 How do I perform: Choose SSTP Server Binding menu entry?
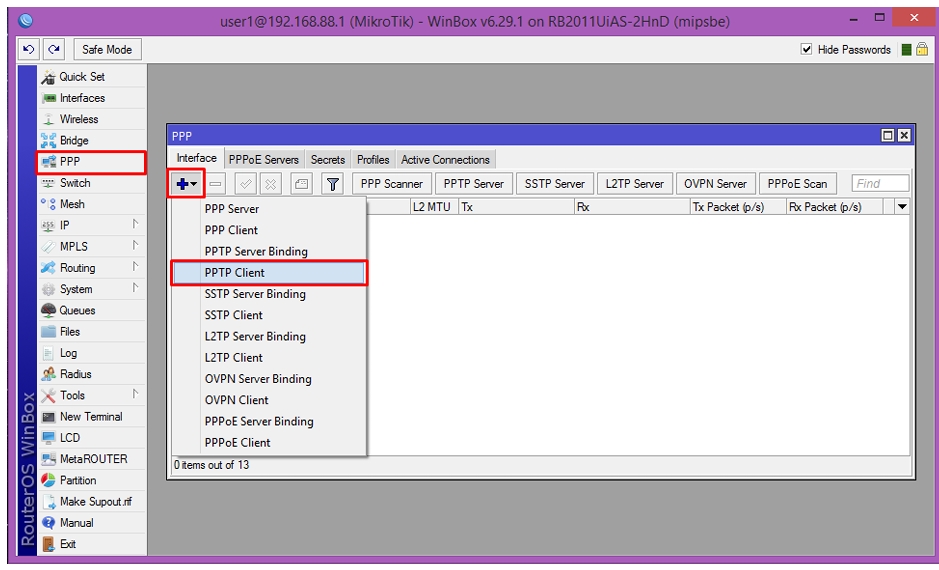[269, 294]
